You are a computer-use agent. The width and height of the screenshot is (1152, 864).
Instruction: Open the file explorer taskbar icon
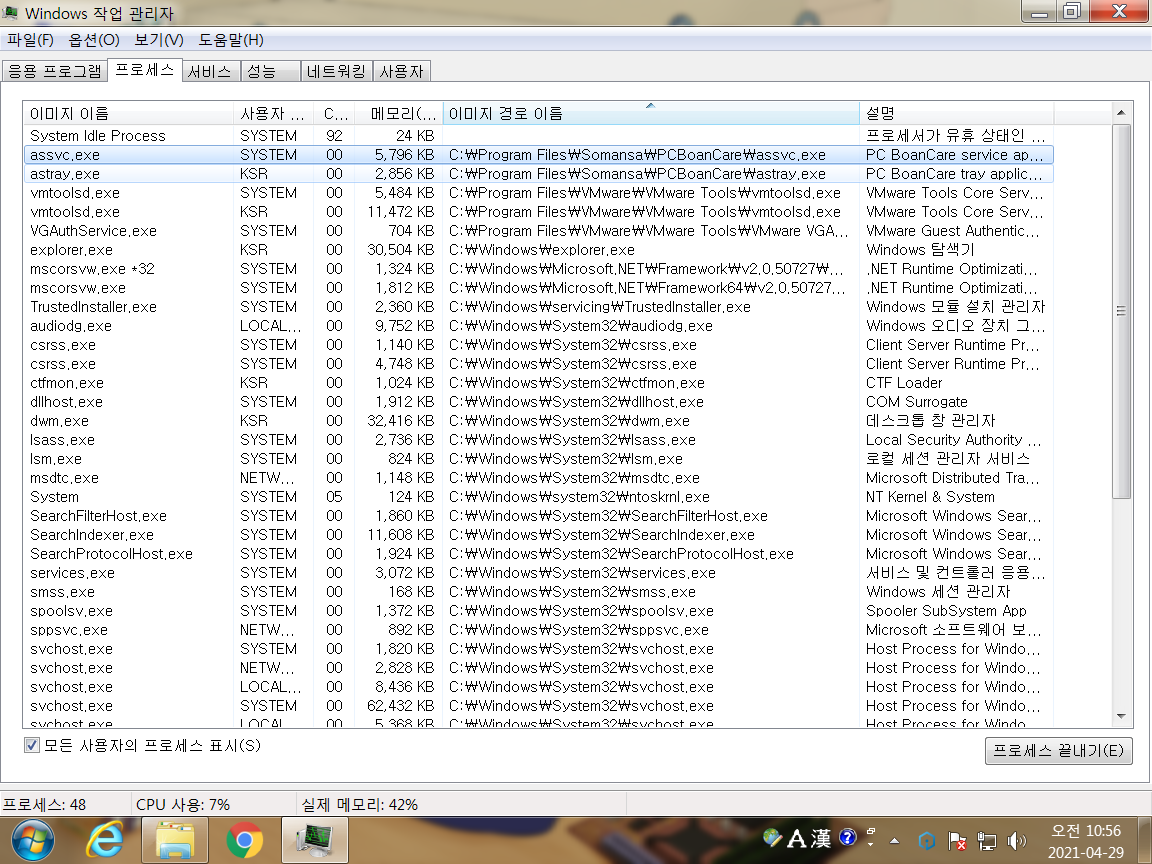pyautogui.click(x=175, y=840)
